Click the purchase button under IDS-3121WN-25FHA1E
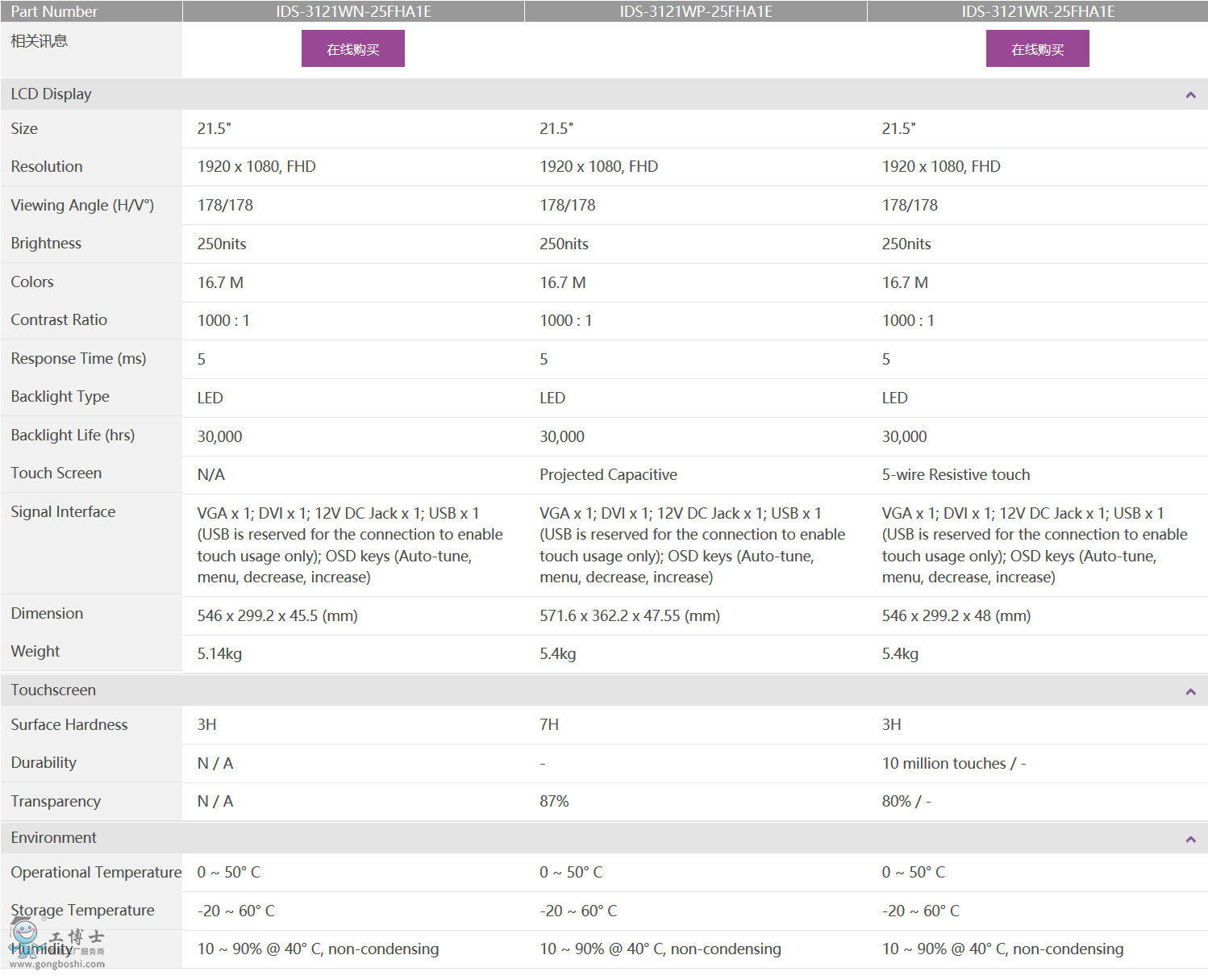 point(352,49)
